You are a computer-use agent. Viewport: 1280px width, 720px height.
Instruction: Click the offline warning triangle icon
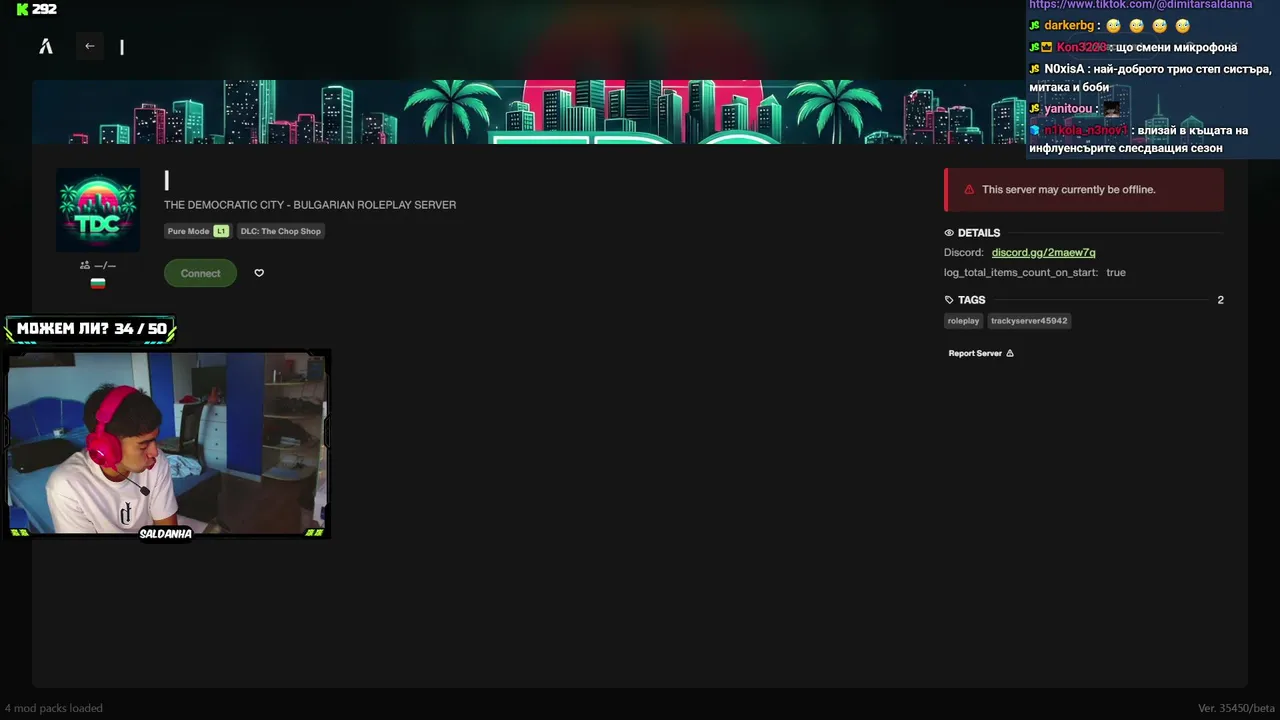click(968, 190)
